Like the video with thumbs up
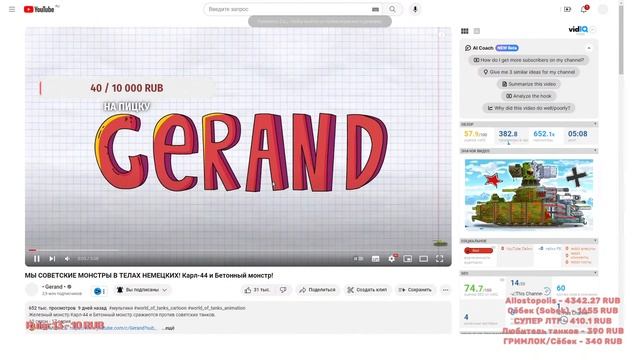The image size is (640, 360). pos(257,290)
